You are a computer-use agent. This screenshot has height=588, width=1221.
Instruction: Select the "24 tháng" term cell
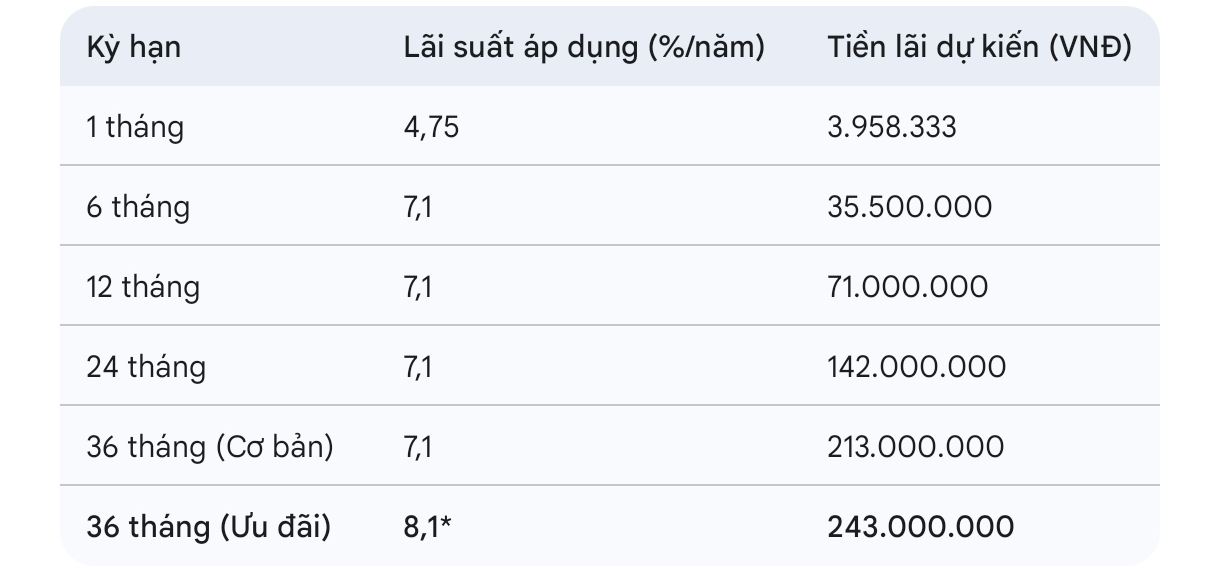click(x=146, y=367)
